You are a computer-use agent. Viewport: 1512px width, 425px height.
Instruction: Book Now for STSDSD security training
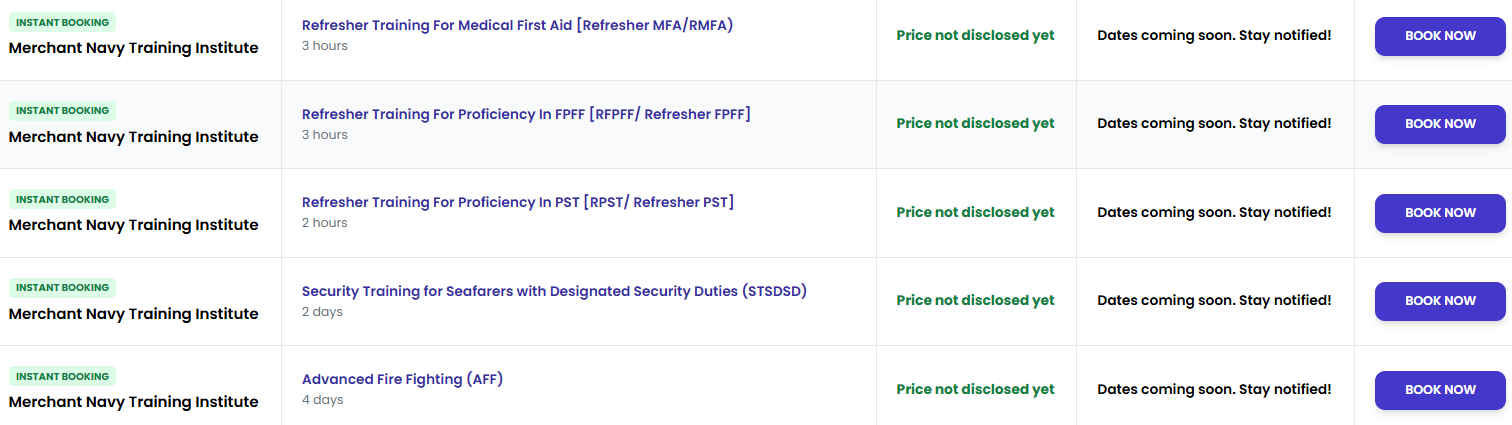pos(1440,301)
